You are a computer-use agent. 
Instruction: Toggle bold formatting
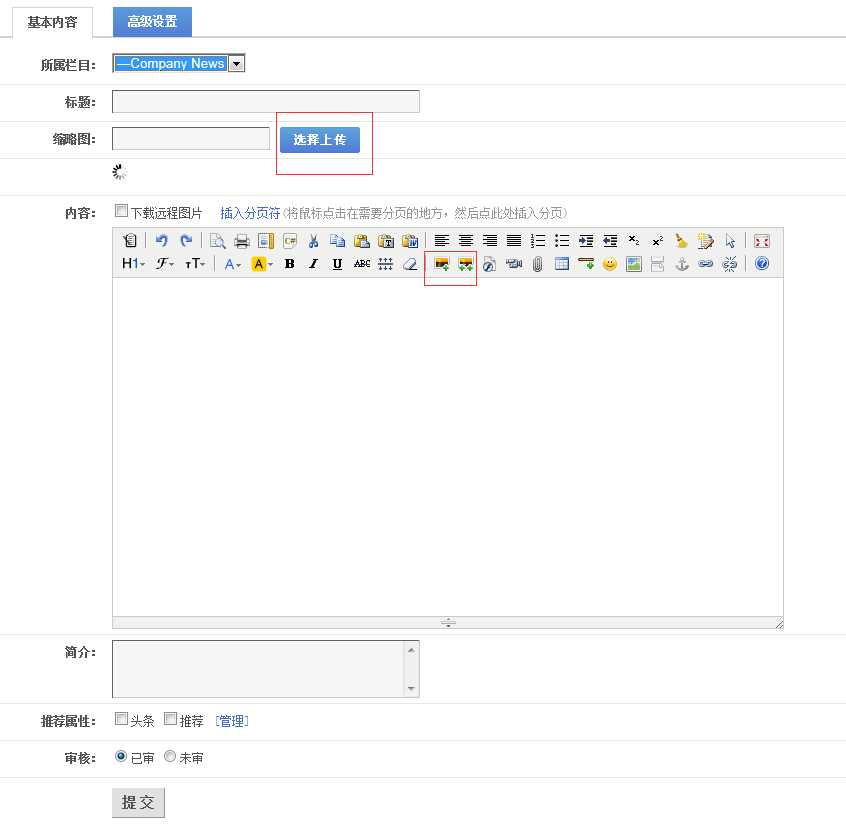290,264
